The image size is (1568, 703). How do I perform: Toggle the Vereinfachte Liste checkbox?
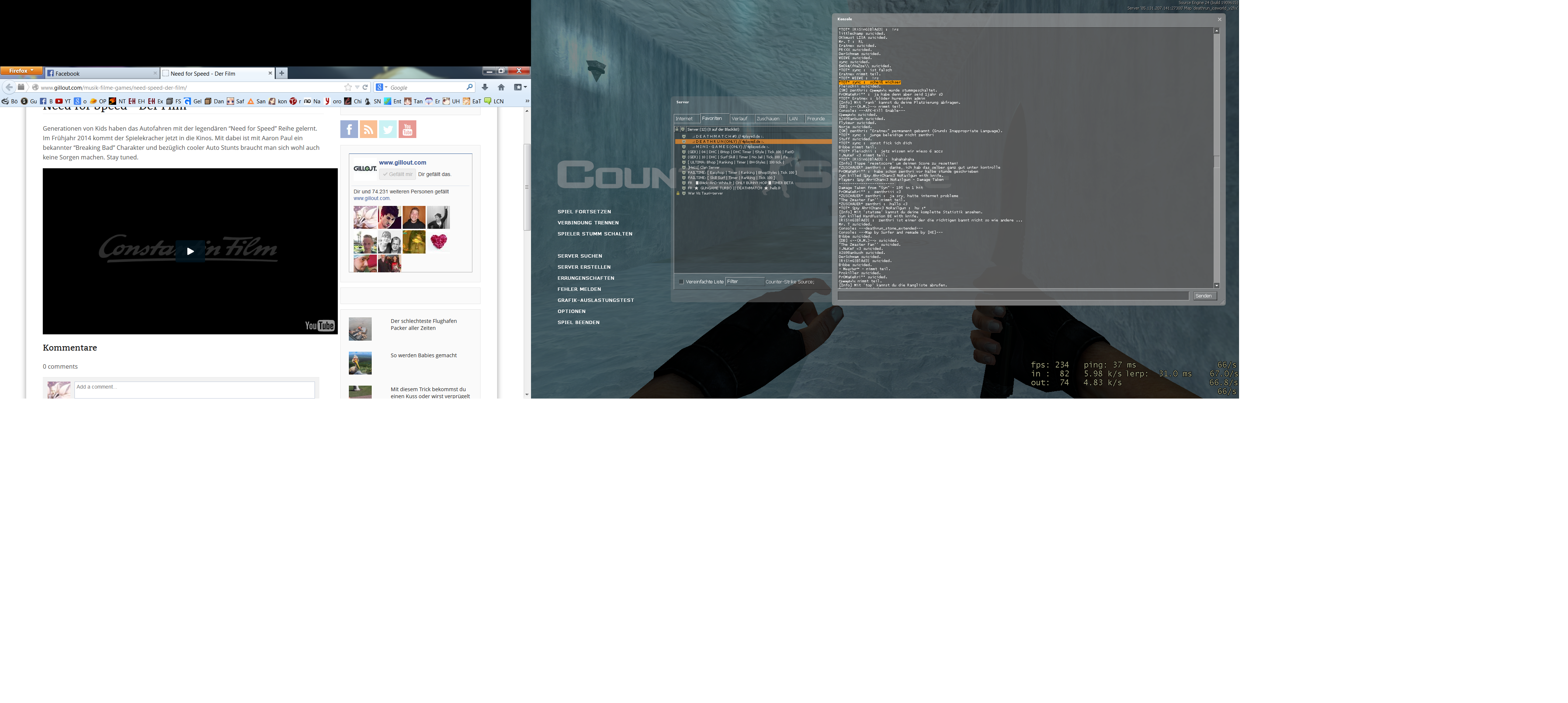click(681, 282)
